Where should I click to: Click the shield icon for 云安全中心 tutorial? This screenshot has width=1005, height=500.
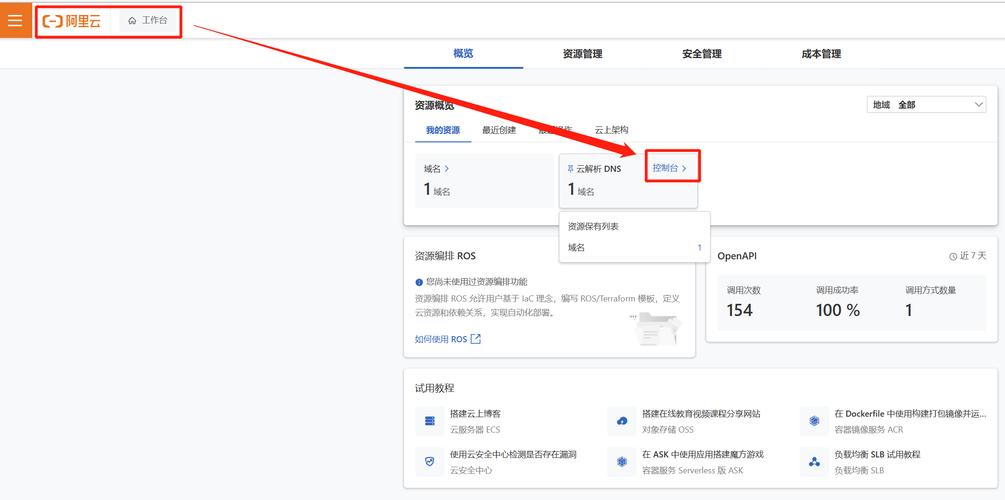point(429,461)
